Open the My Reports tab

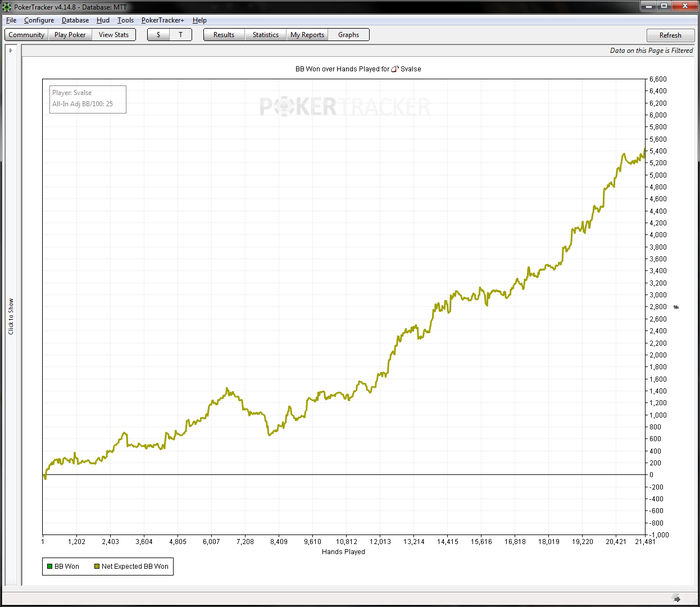pyautogui.click(x=307, y=35)
